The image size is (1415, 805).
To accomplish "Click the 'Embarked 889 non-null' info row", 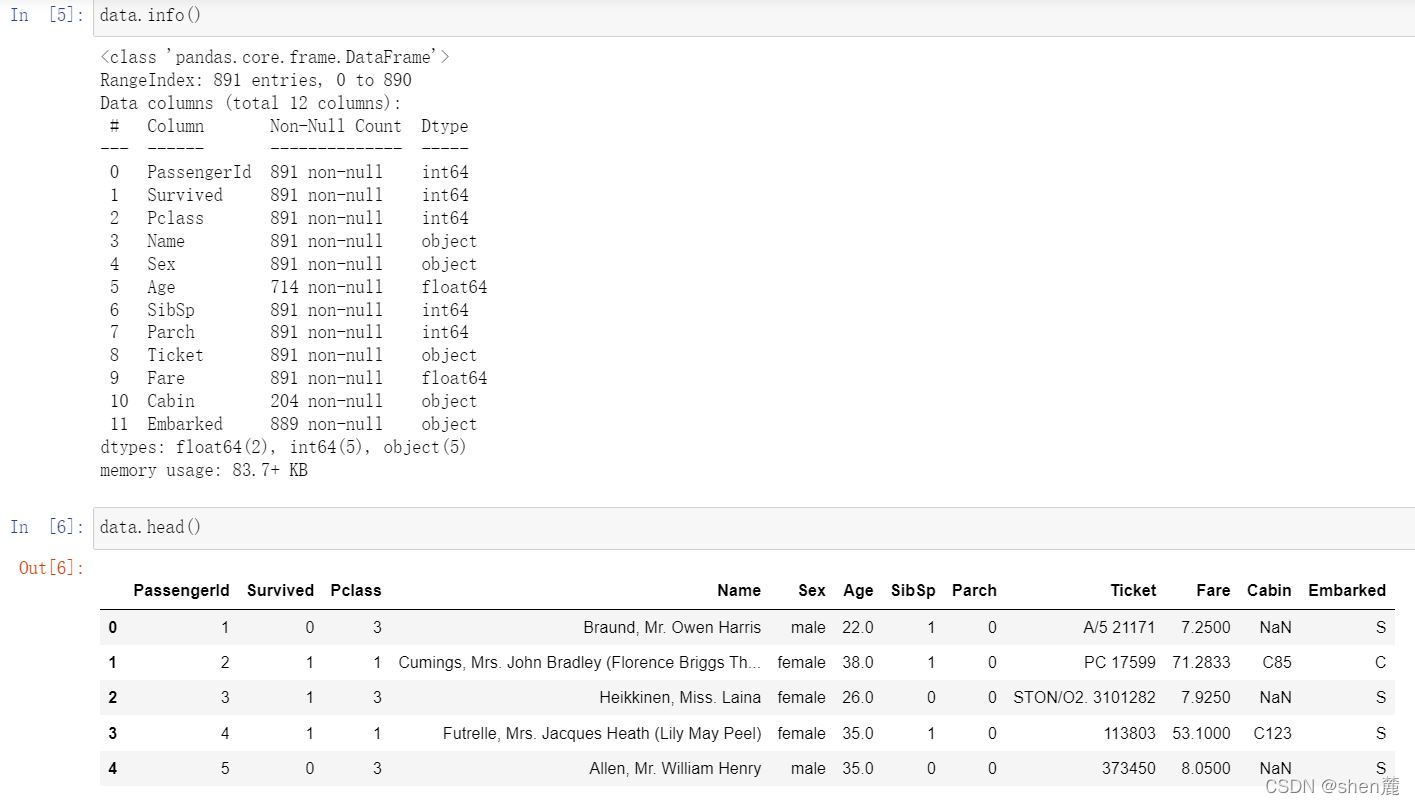I will [x=293, y=424].
